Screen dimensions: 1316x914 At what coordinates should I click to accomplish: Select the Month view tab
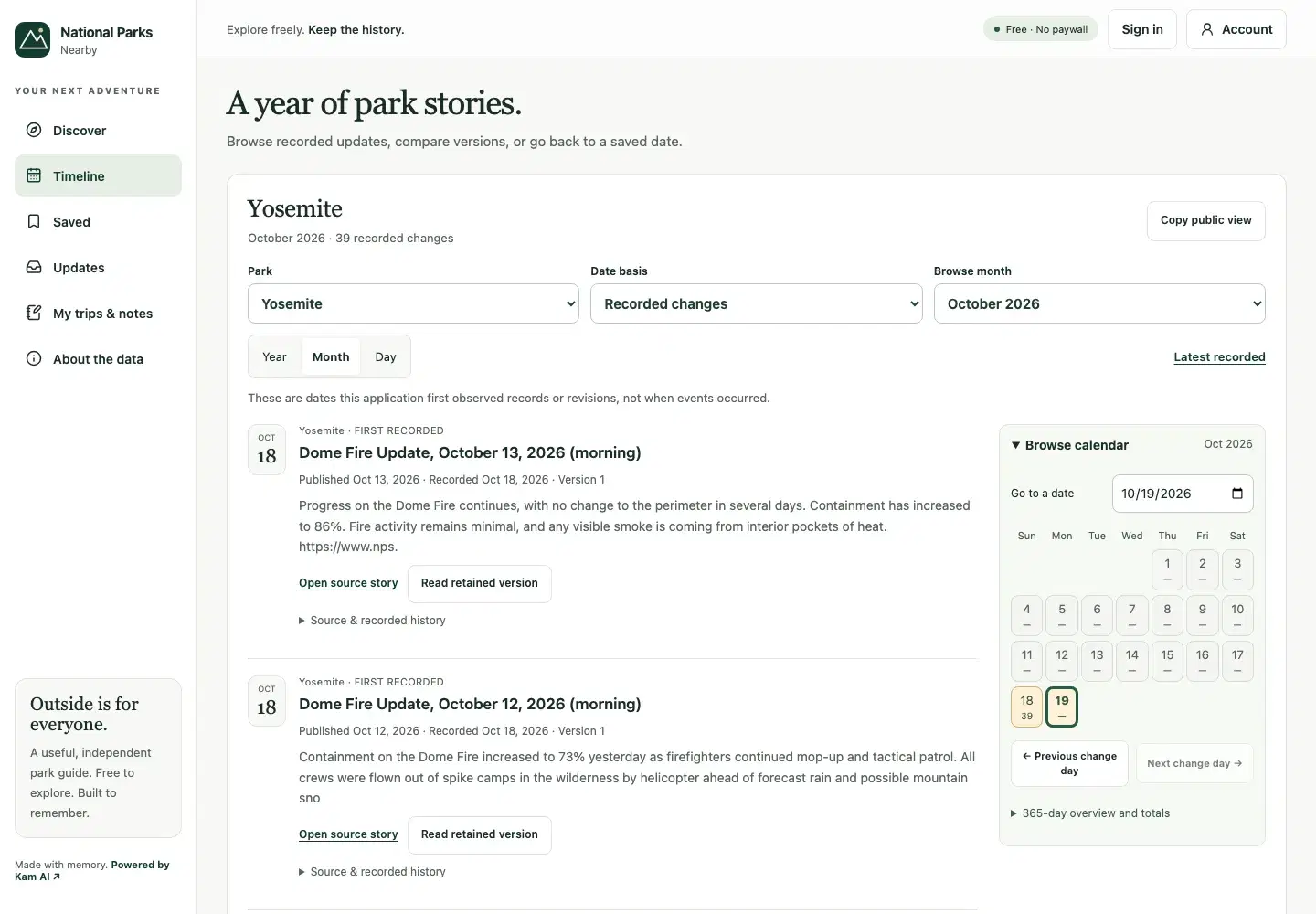point(331,356)
